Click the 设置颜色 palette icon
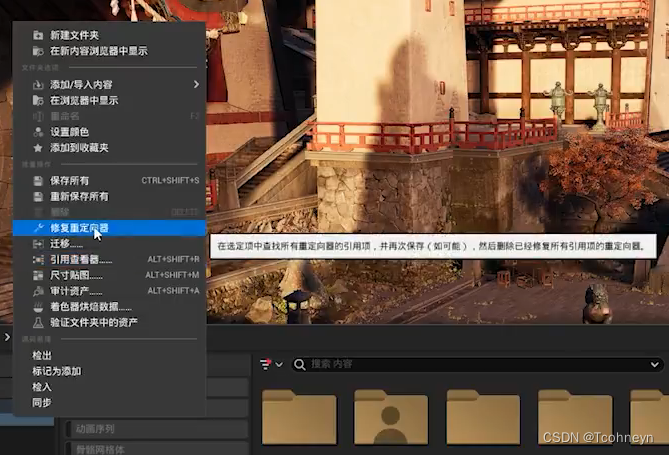 (38, 132)
